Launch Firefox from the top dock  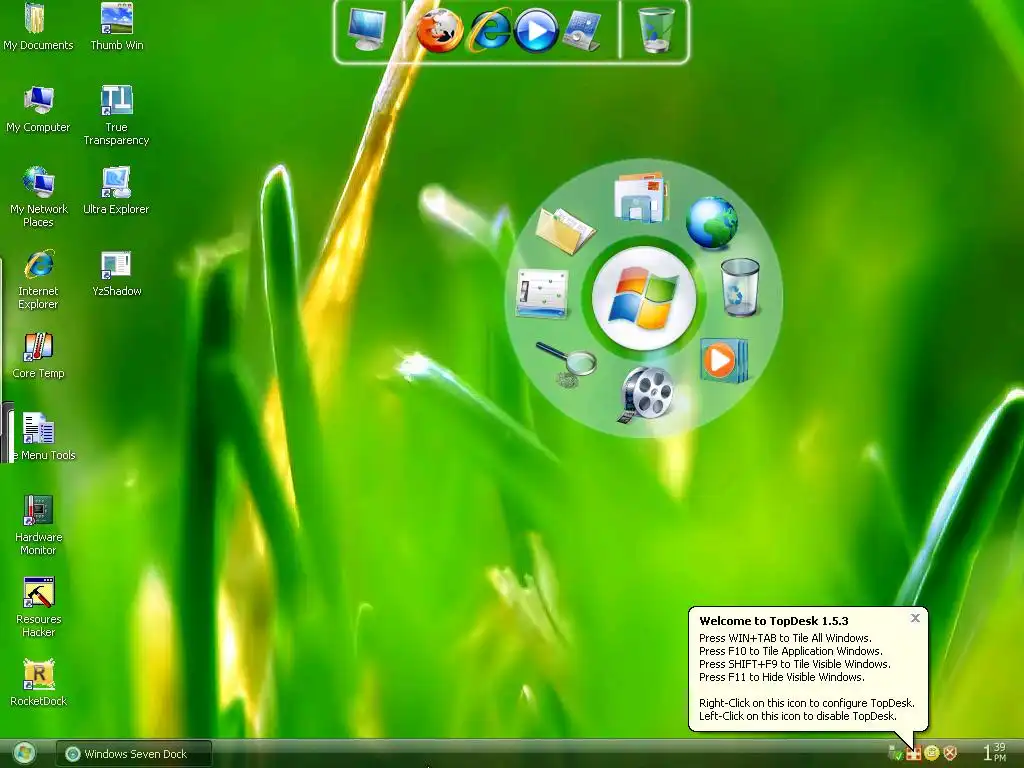click(x=440, y=30)
